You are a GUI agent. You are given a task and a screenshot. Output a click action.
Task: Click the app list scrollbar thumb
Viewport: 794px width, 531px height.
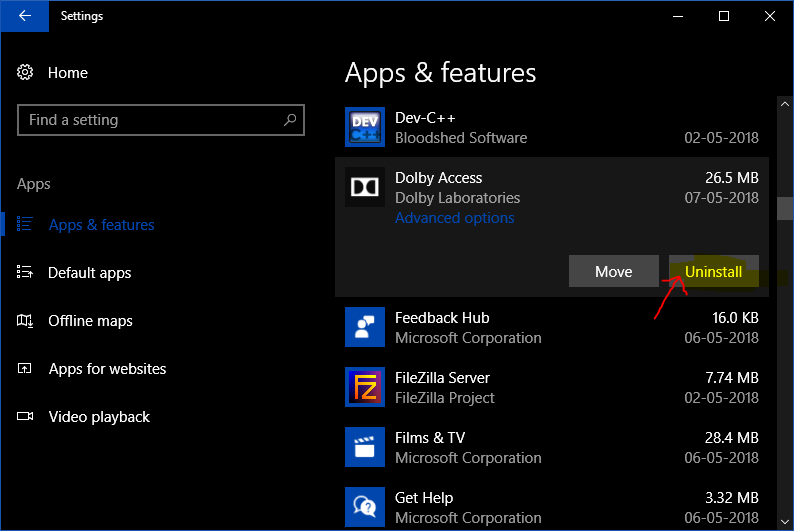pyautogui.click(x=785, y=208)
